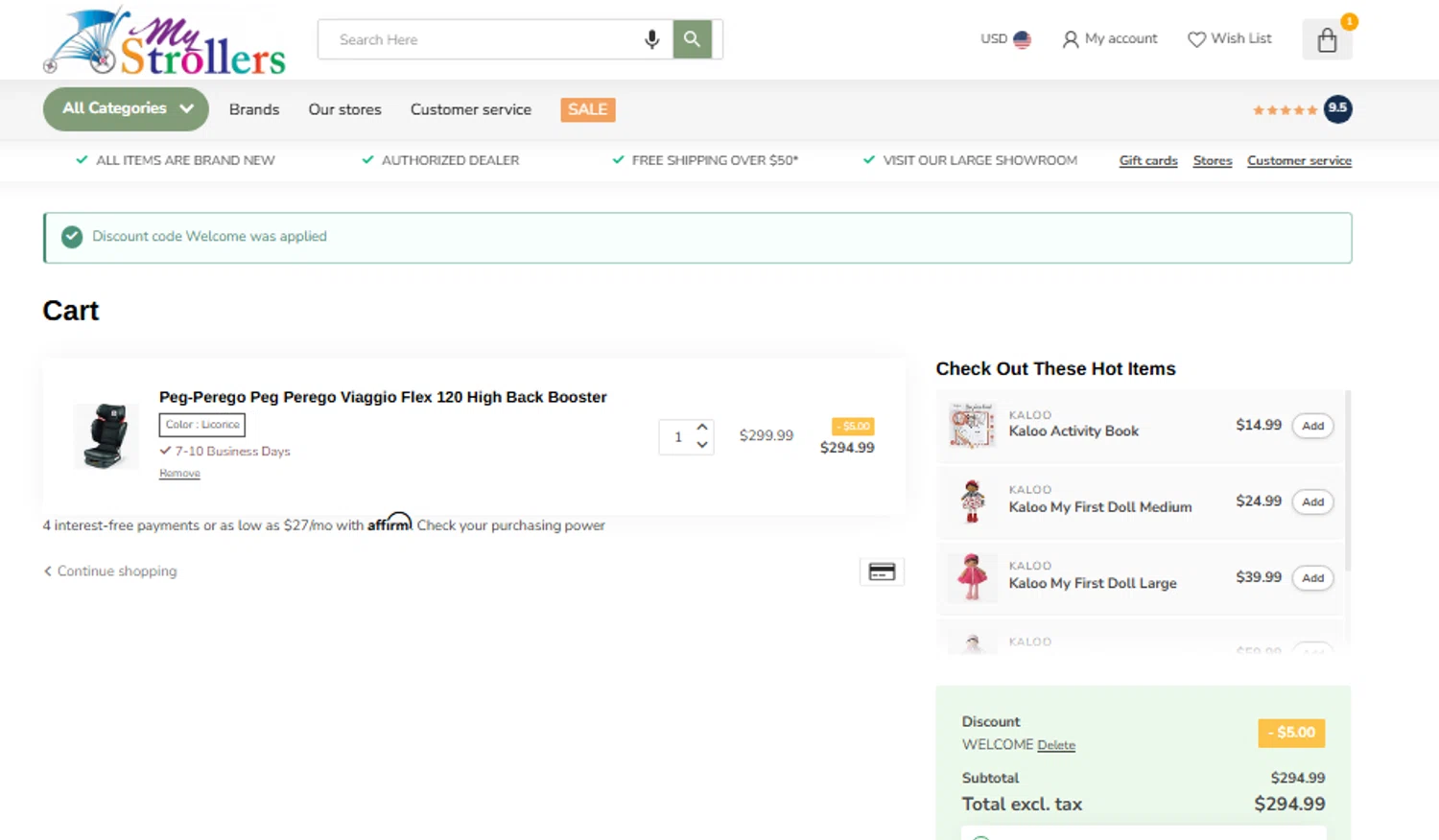The width and height of the screenshot is (1439, 840).
Task: Click Kaloo My First Doll Medium title
Action: click(x=1100, y=507)
